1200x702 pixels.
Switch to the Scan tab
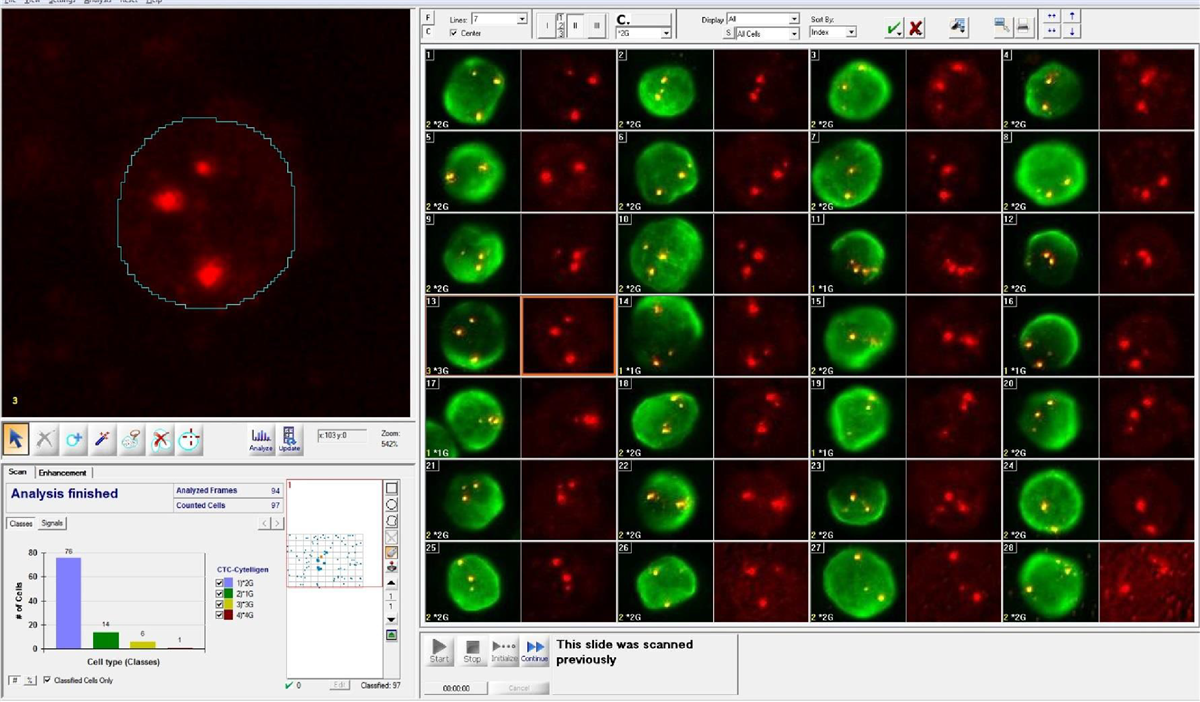tap(18, 472)
